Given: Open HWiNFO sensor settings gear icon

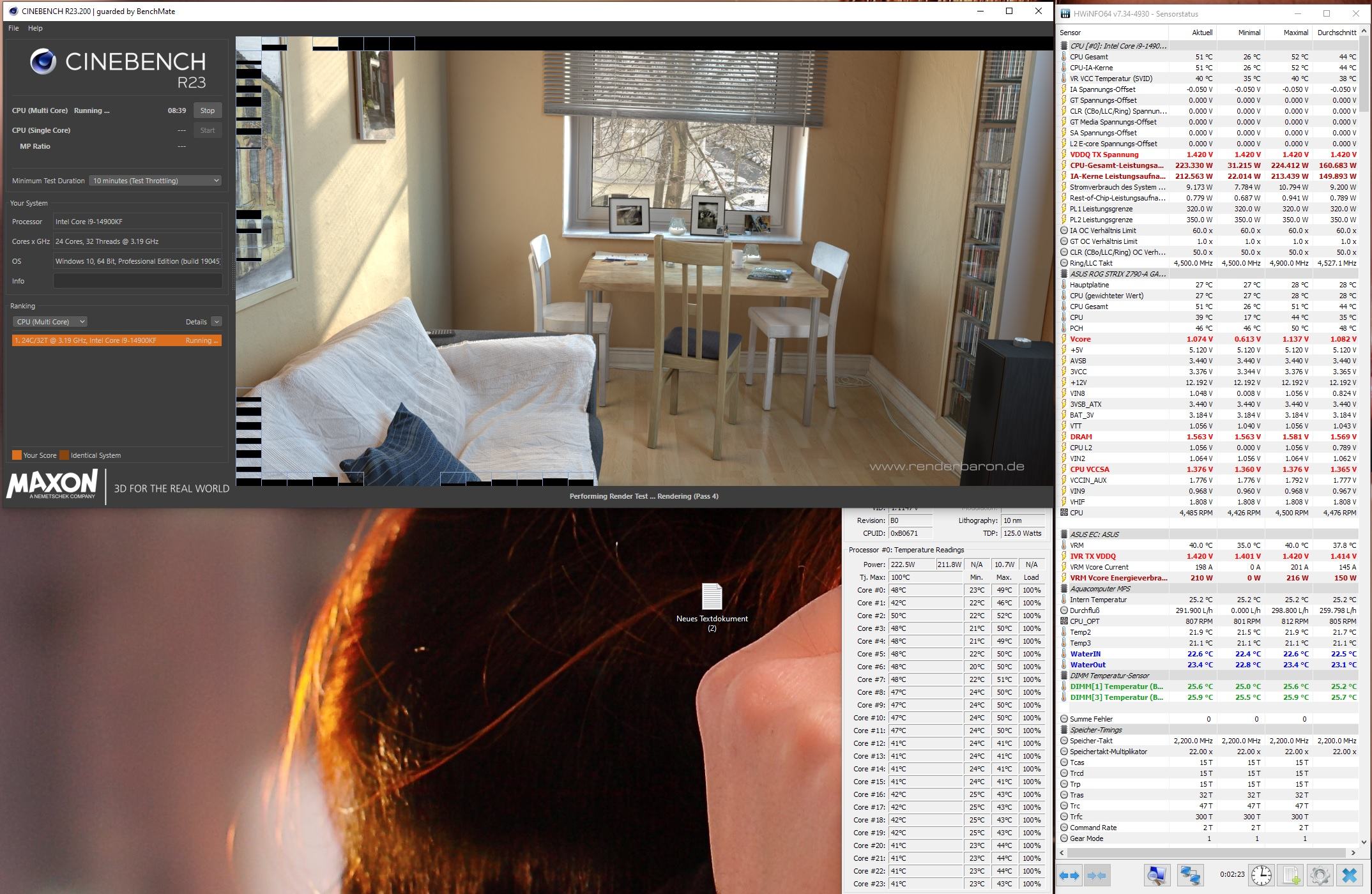Looking at the screenshot, I should point(1320,875).
